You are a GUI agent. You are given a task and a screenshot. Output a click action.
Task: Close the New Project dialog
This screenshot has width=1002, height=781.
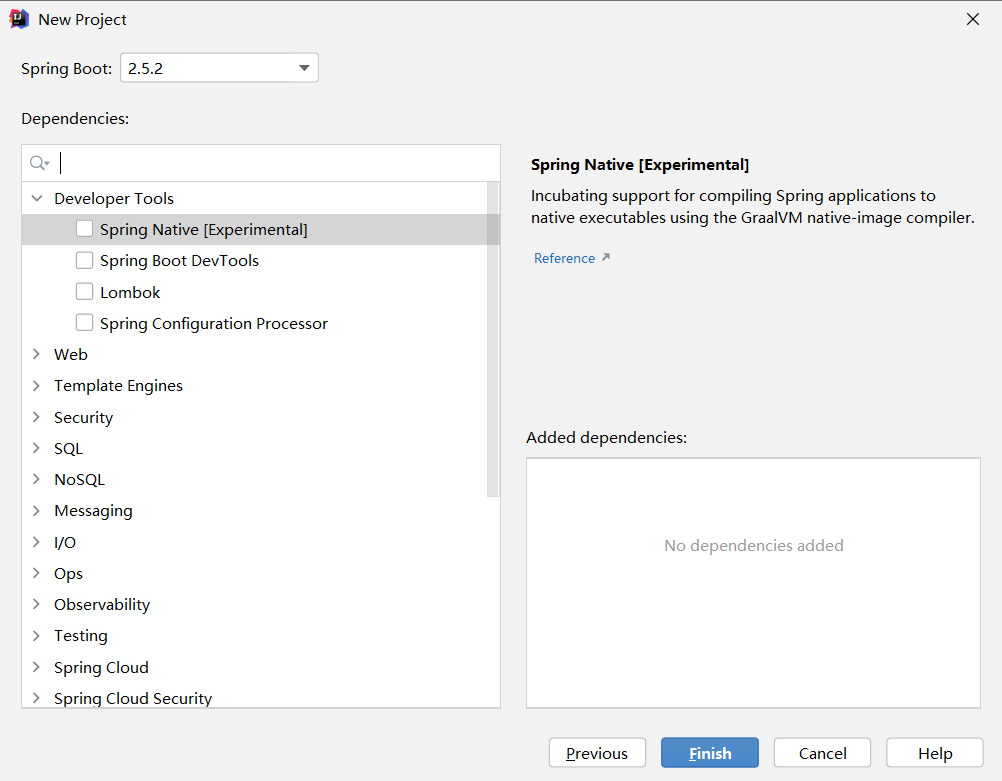pyautogui.click(x=973, y=19)
